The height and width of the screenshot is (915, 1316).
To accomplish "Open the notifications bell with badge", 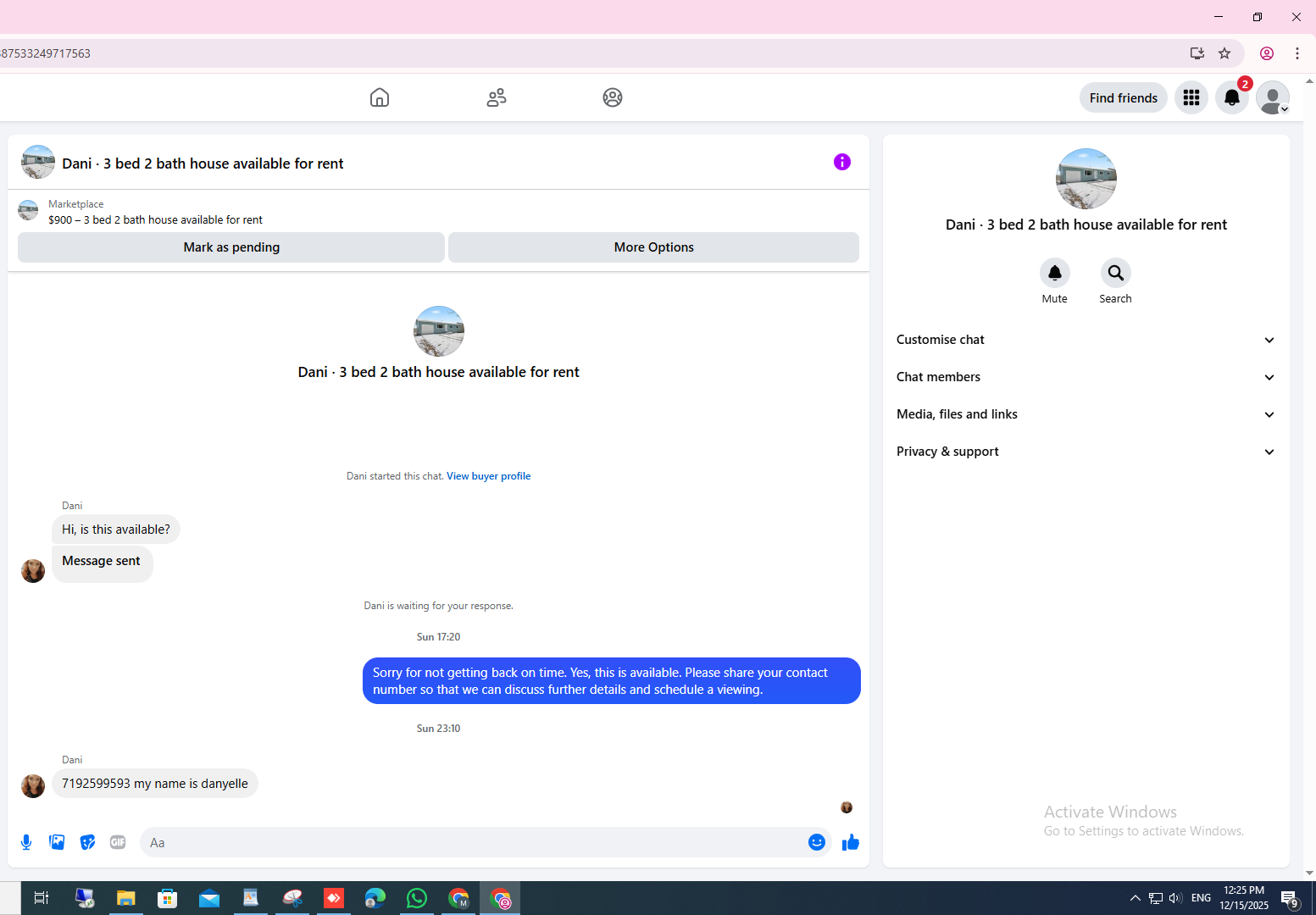I will pyautogui.click(x=1232, y=97).
